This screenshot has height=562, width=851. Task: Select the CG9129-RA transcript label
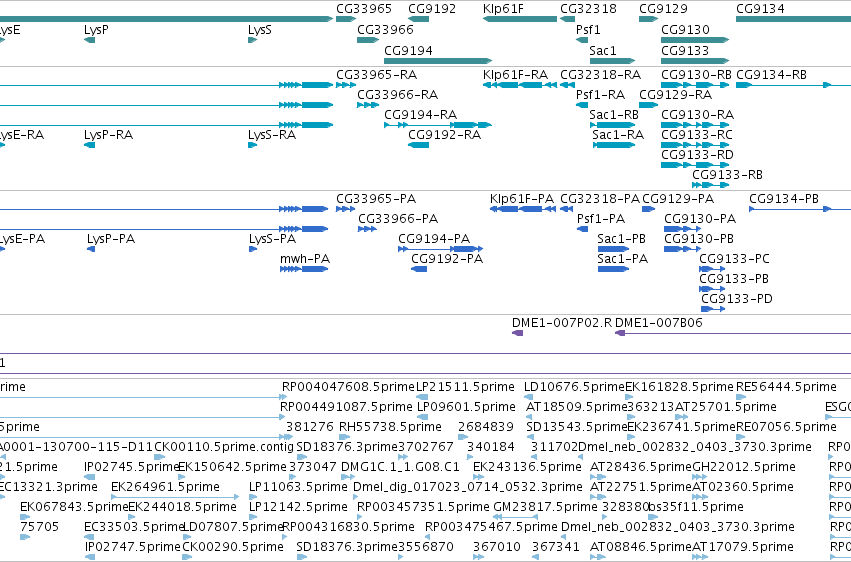(x=676, y=95)
